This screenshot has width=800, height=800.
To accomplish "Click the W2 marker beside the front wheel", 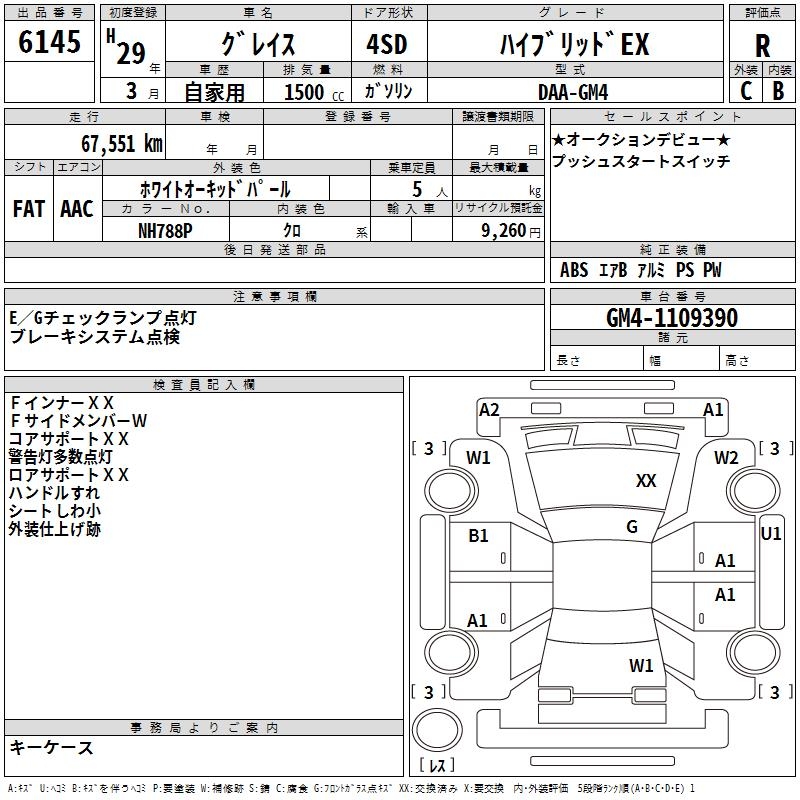I will (726, 458).
